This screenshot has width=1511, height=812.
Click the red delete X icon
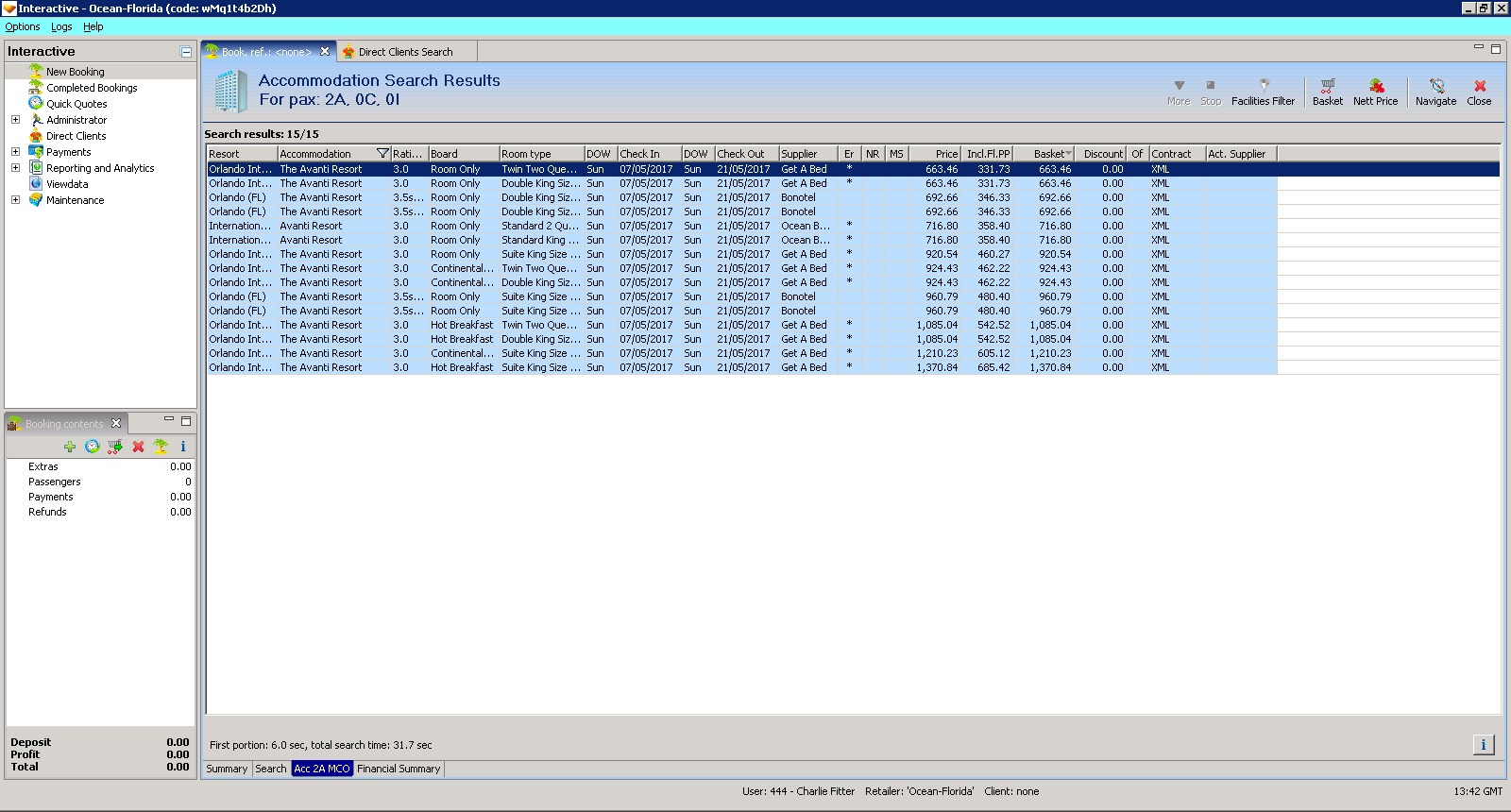point(138,447)
